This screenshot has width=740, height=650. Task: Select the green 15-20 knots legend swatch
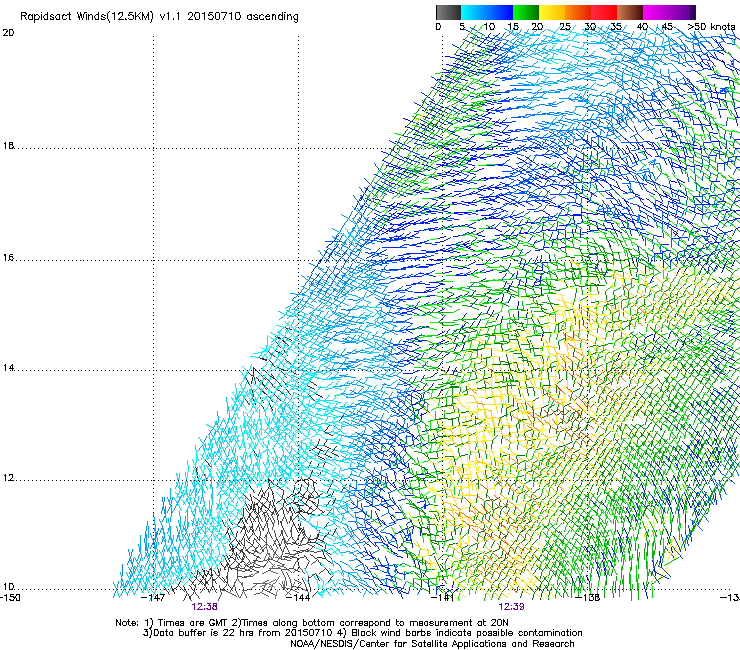pyautogui.click(x=525, y=12)
